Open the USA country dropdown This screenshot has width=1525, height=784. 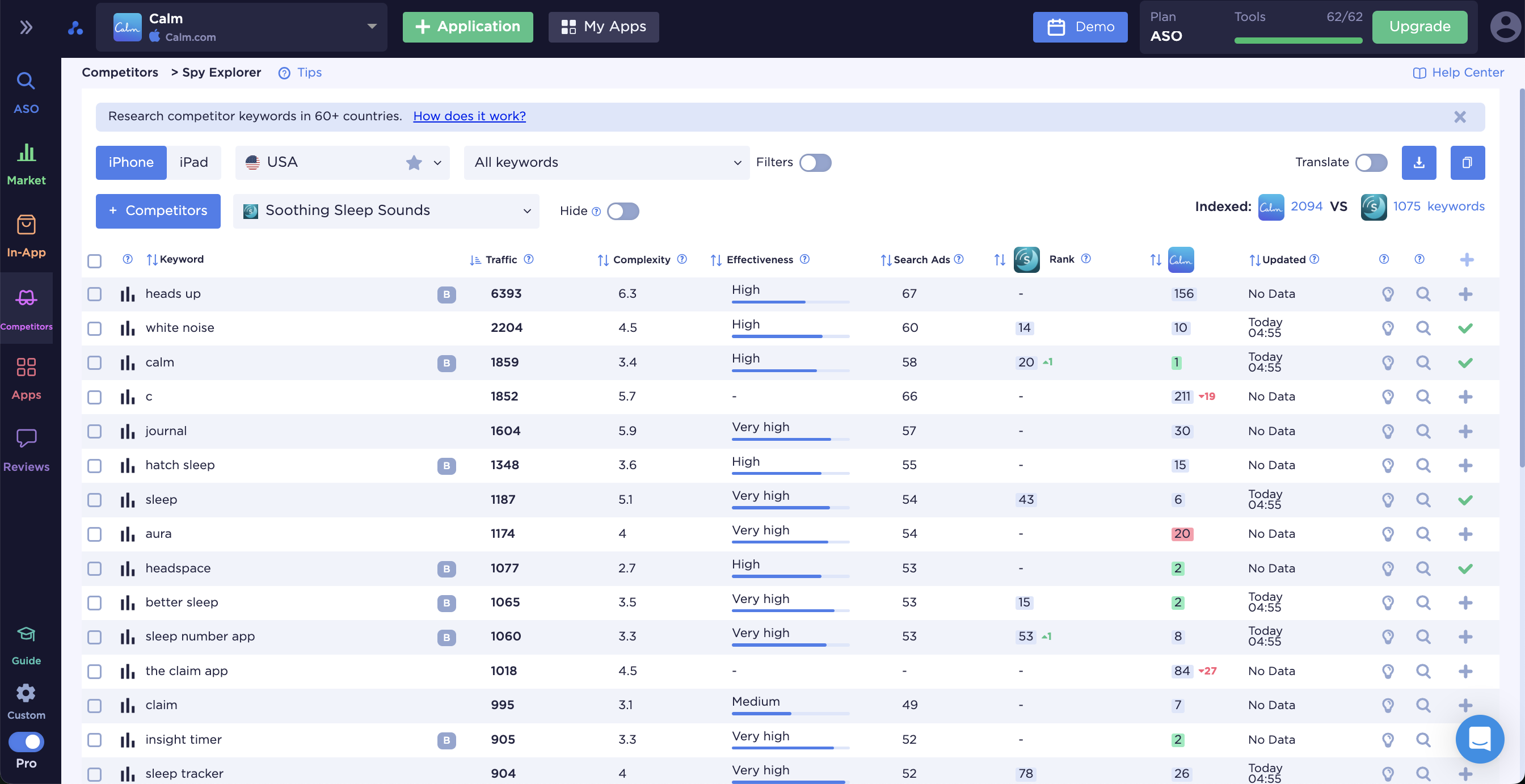point(342,162)
